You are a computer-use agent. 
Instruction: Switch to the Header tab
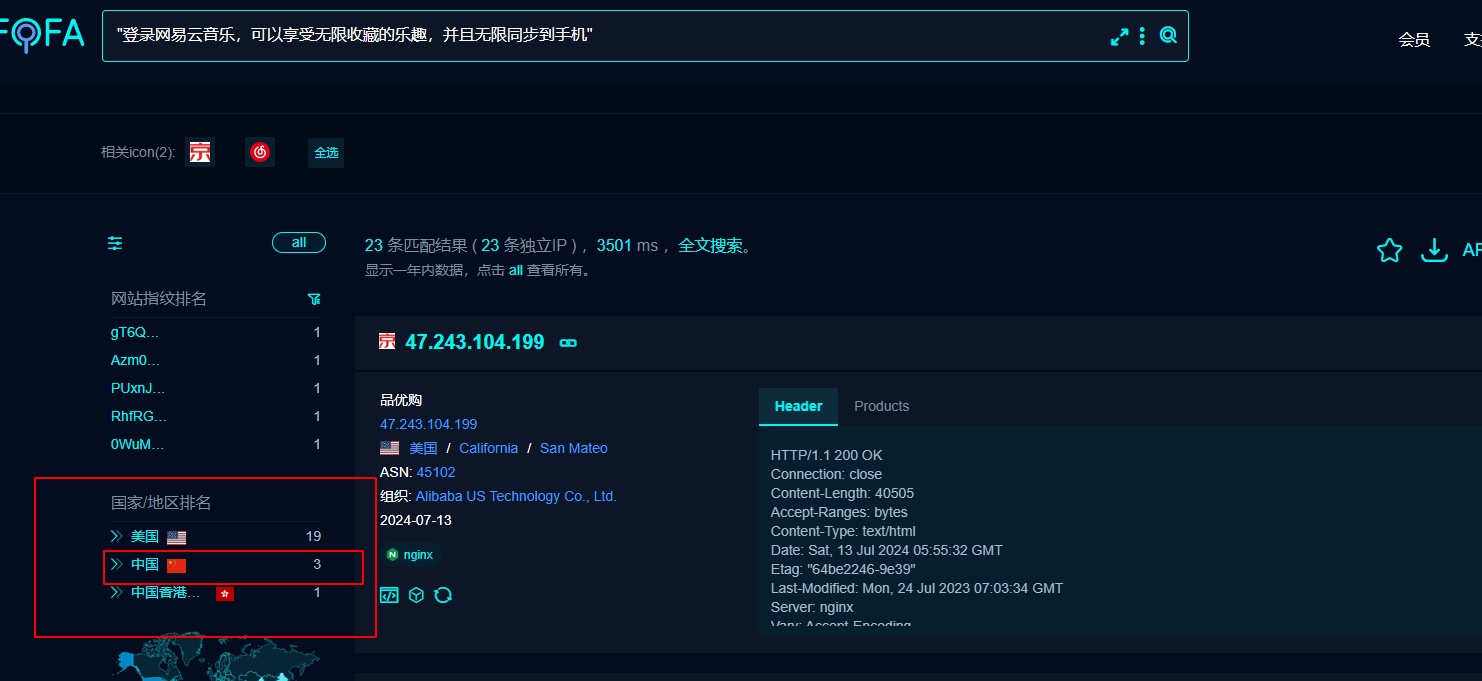(x=798, y=406)
